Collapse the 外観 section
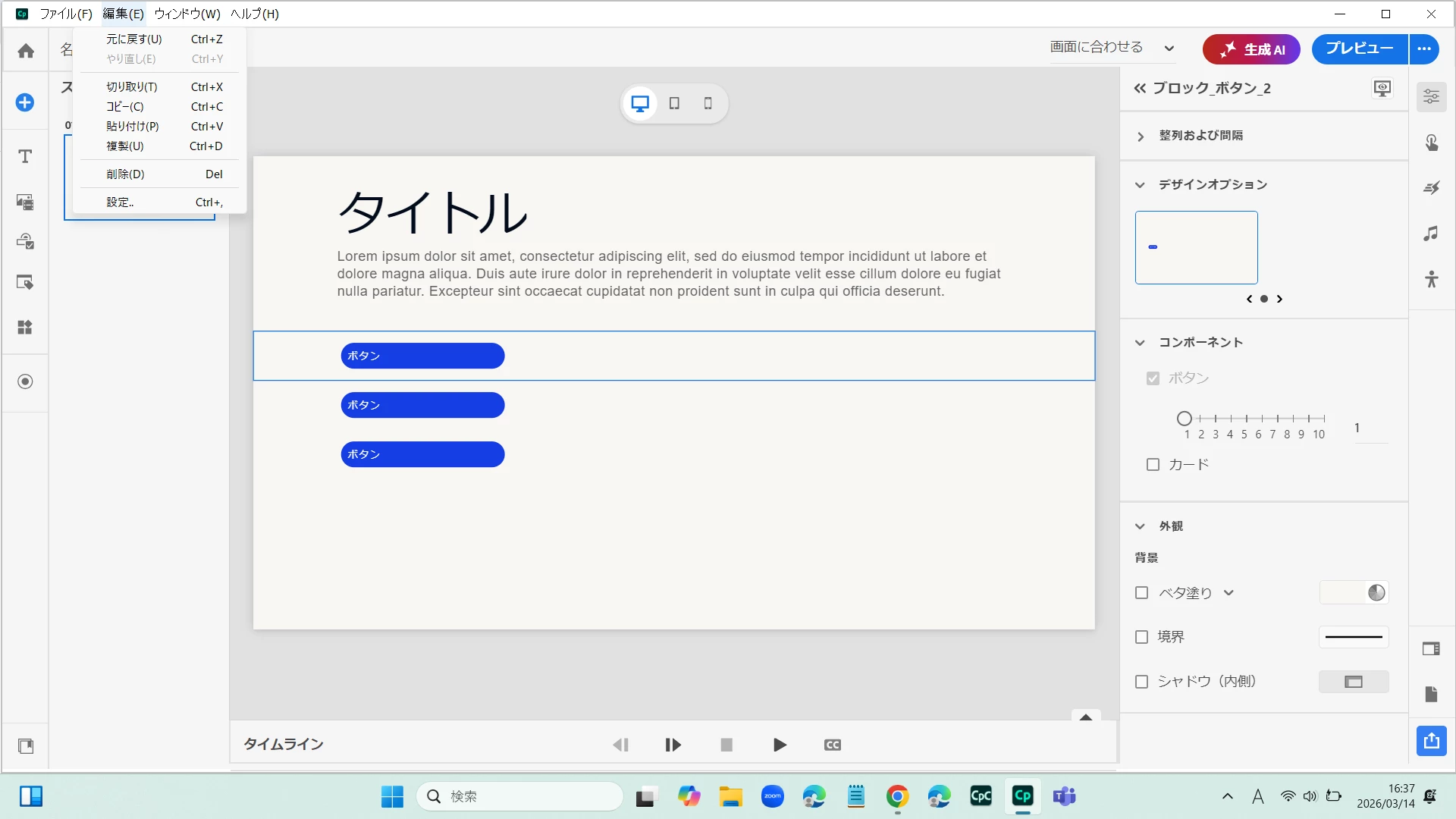Screen dimensions: 1456x819 coord(1140,526)
